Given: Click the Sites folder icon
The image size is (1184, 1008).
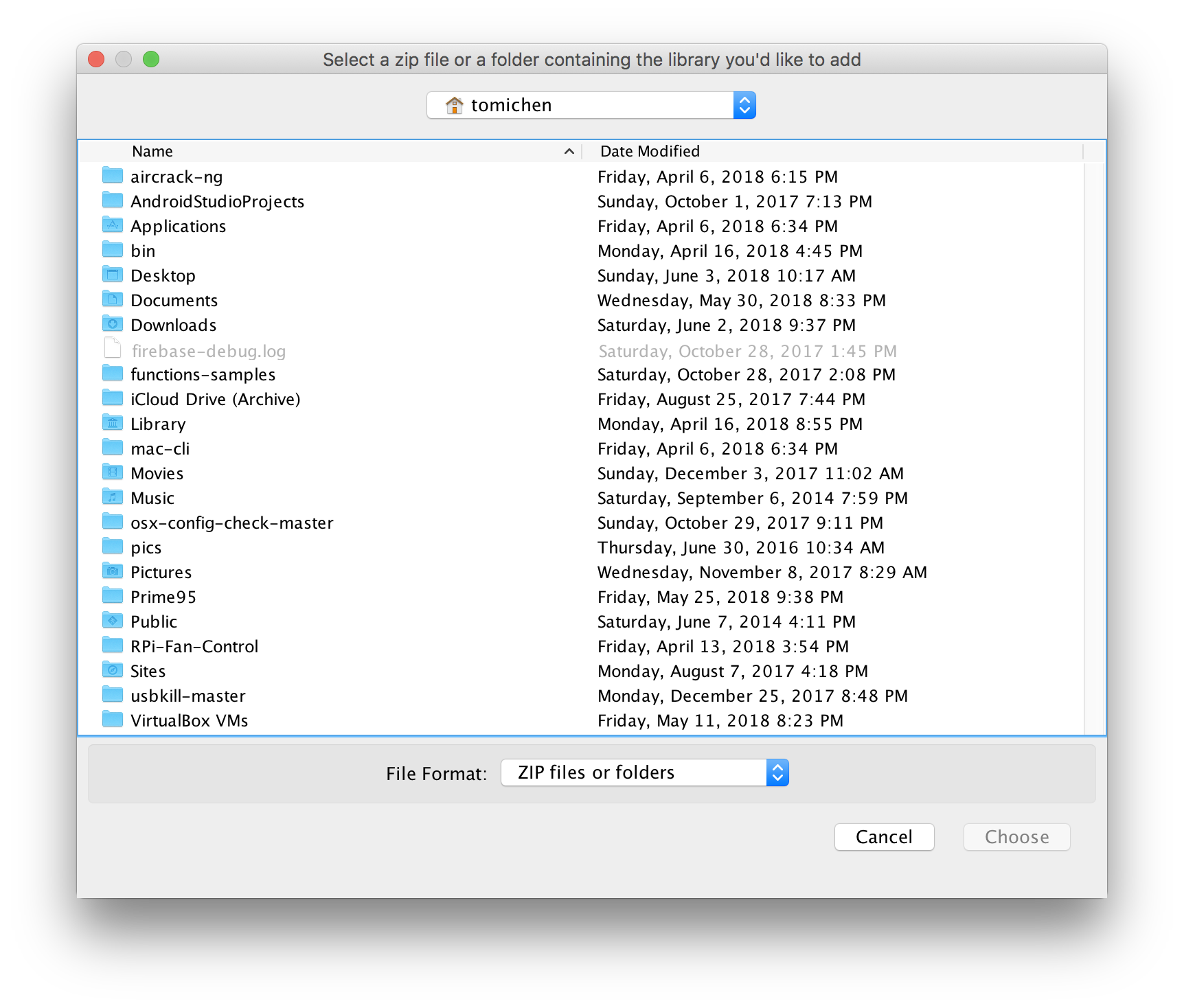Looking at the screenshot, I should pos(113,670).
